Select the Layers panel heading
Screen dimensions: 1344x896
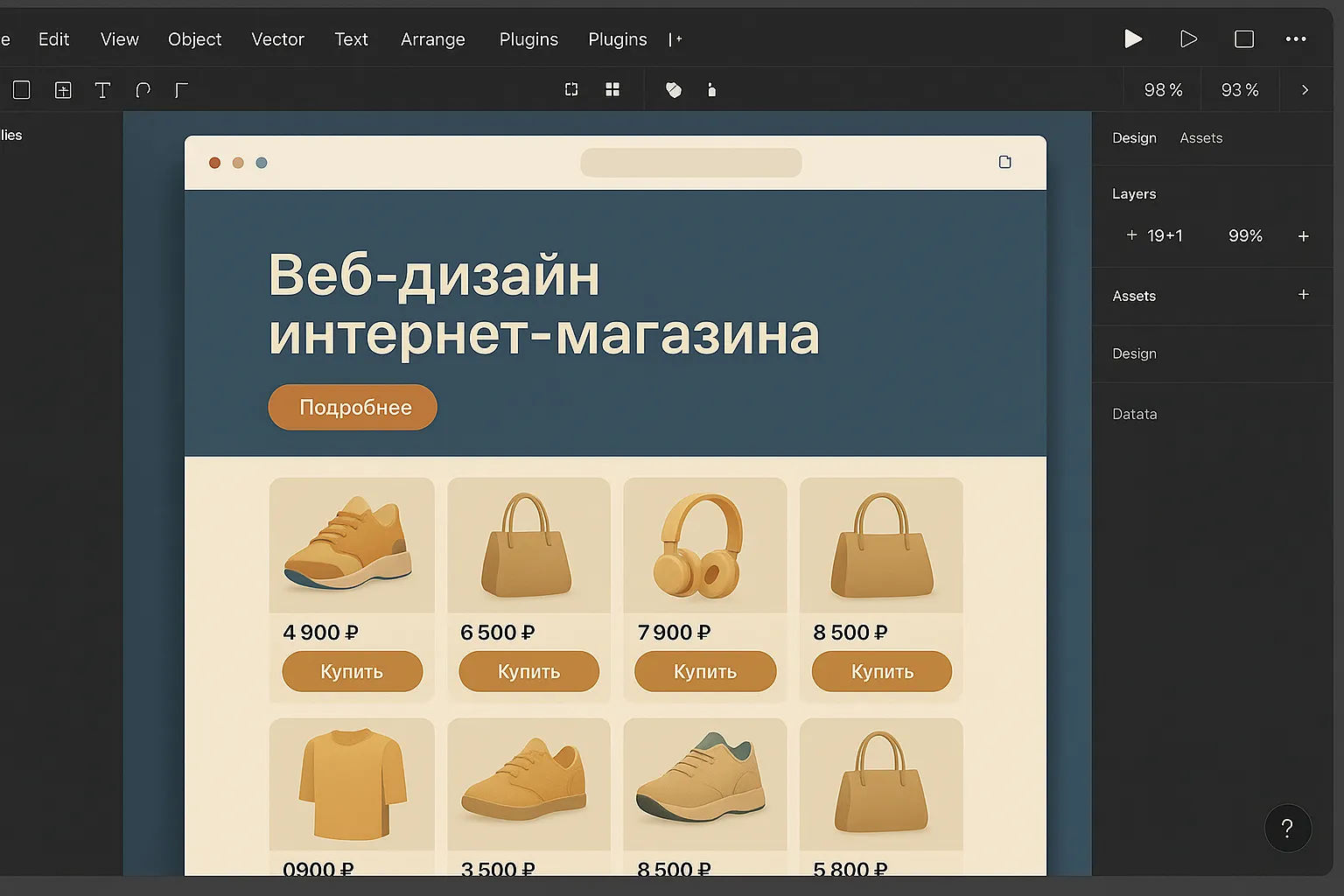click(1134, 194)
